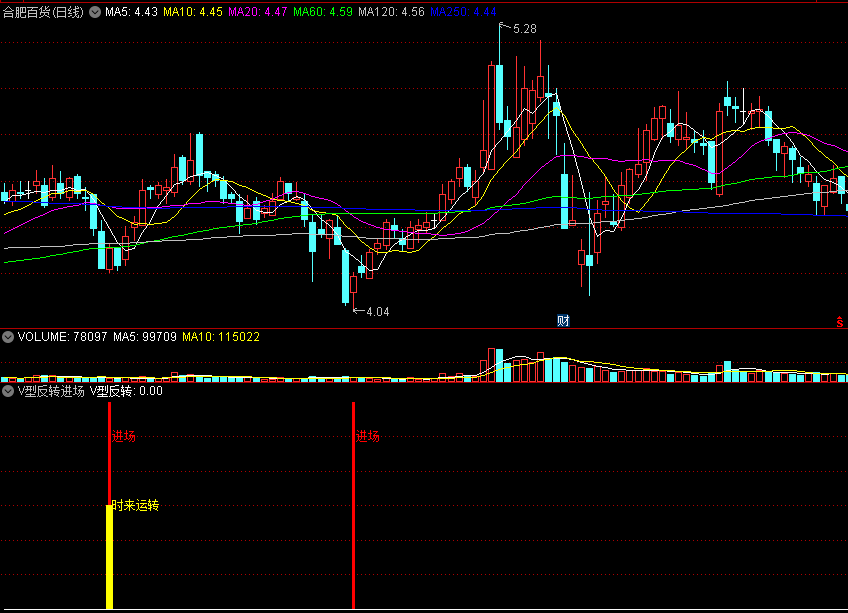Select the MA120: 4.56 label
848x613 pixels.
(392, 12)
